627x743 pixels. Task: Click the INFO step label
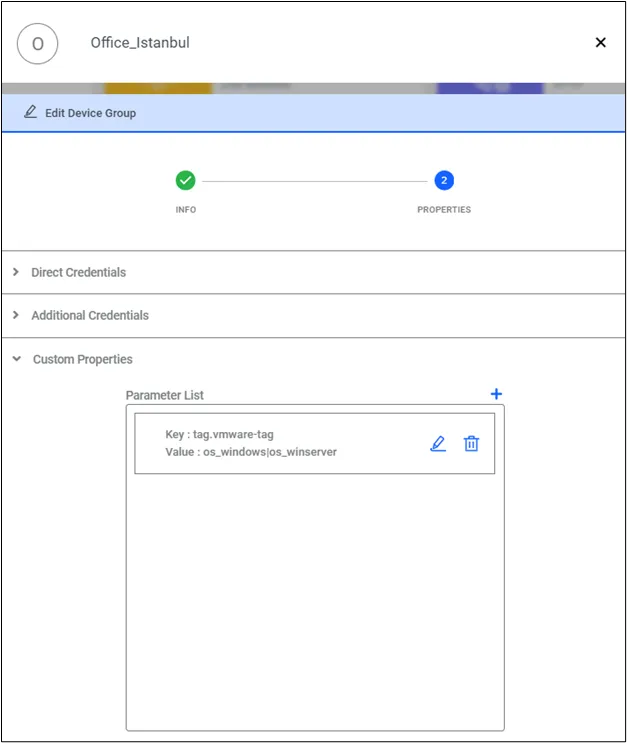point(186,209)
